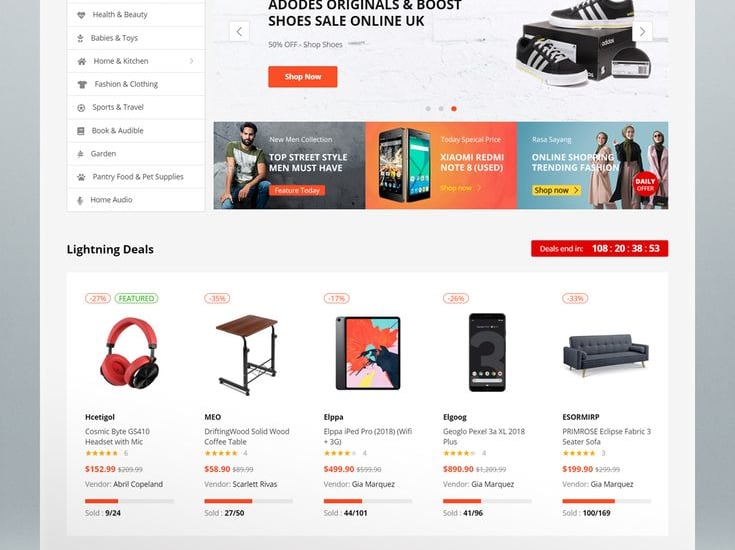Expand the Home & Kitchen submenu arrow
Viewport: 735px width, 550px height.
(x=191, y=61)
